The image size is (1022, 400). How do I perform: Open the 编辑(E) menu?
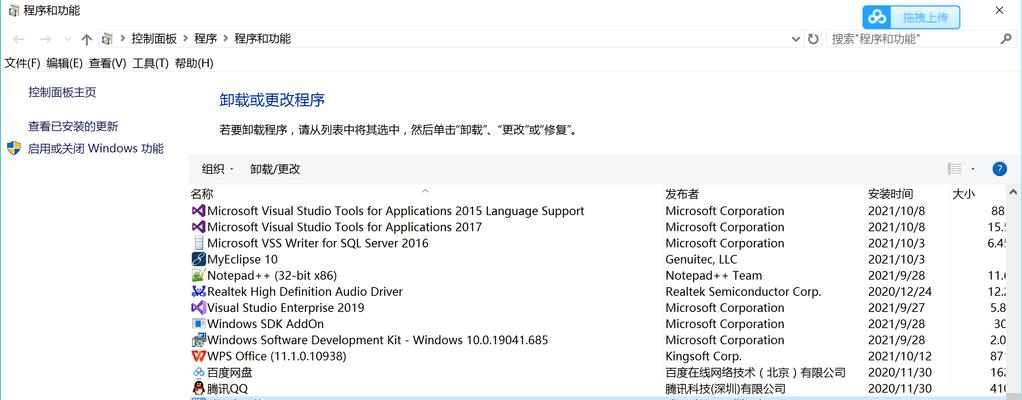click(x=65, y=63)
